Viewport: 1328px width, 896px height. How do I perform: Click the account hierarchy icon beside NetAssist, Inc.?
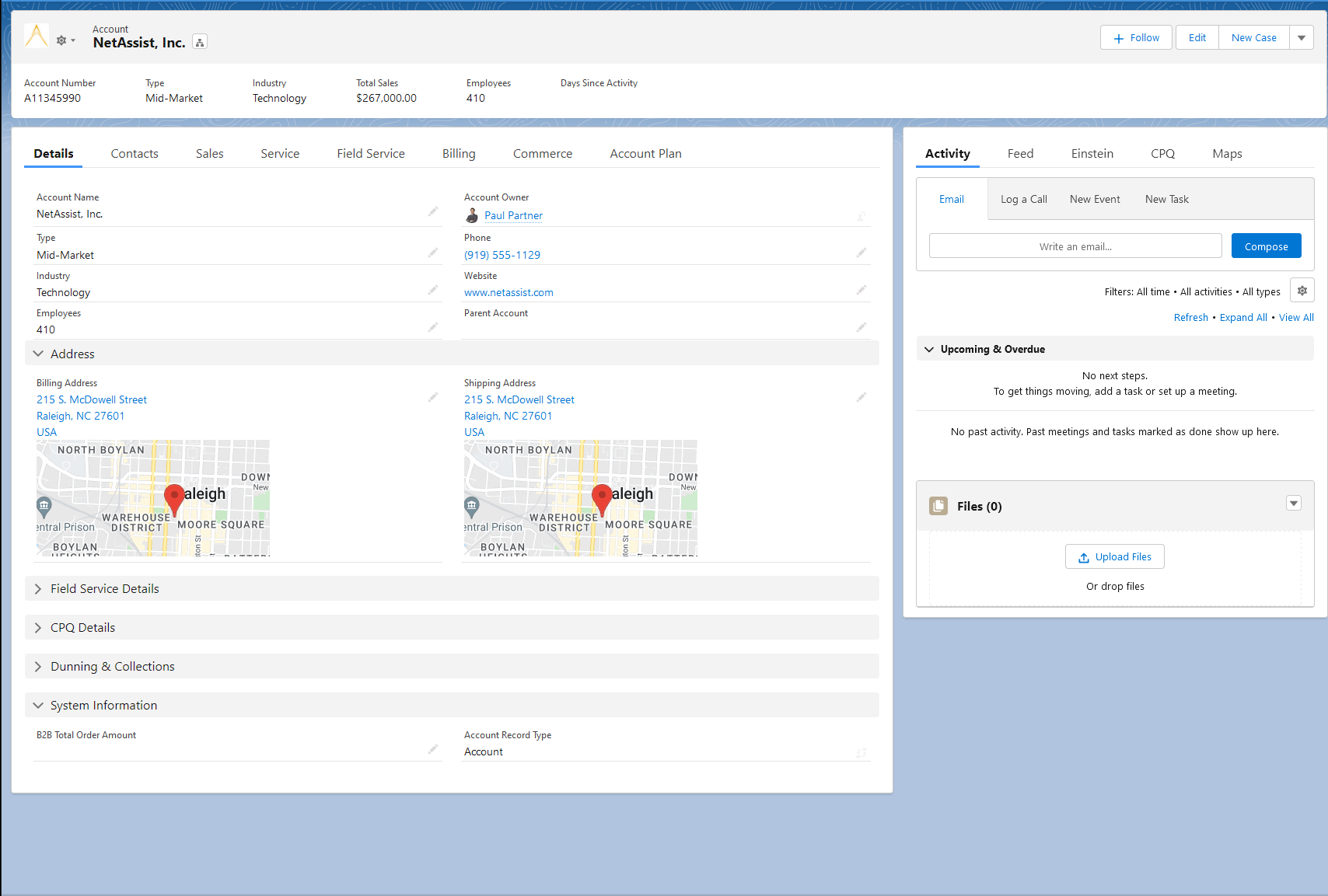[x=200, y=43]
